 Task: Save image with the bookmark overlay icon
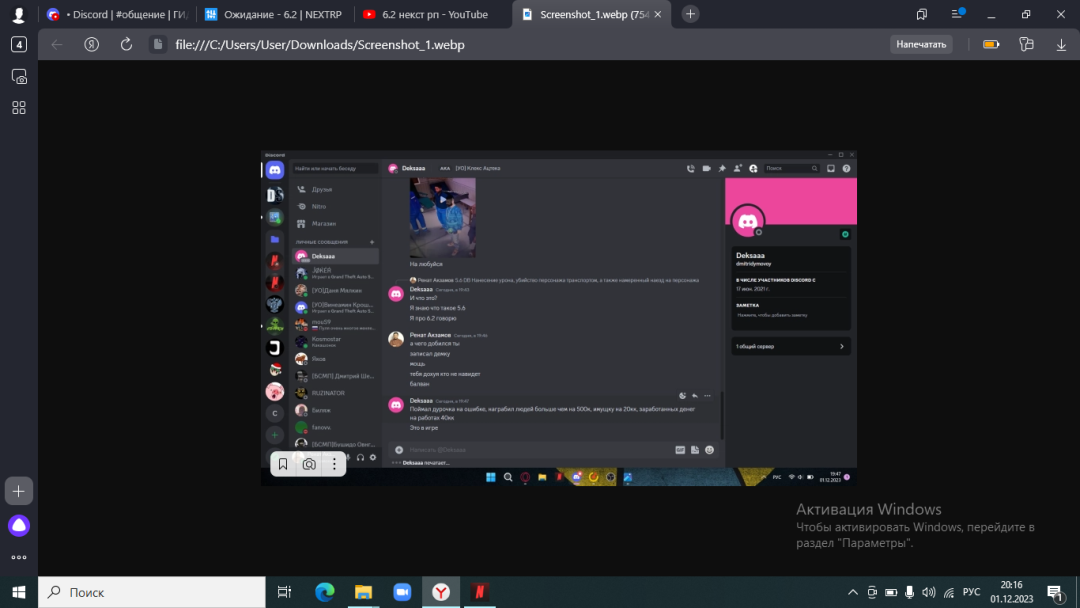[283, 464]
